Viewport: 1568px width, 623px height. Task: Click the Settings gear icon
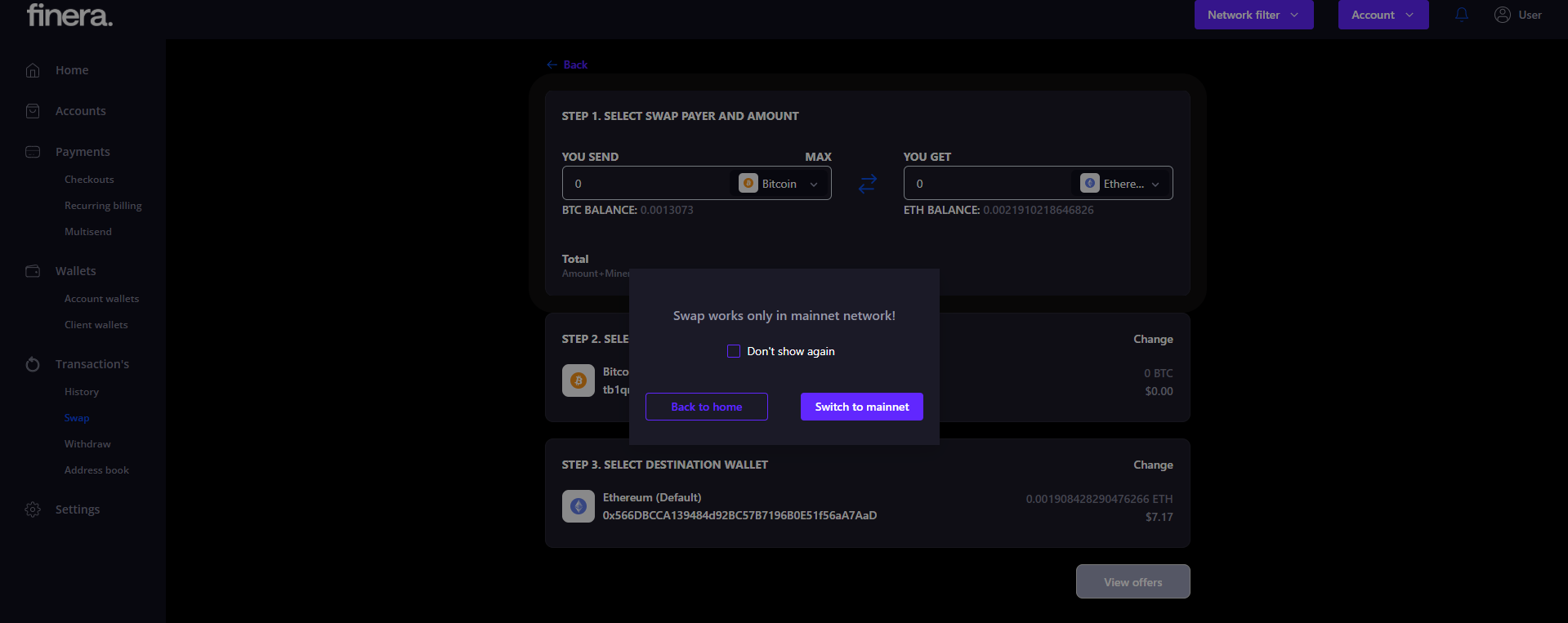[x=33, y=510]
